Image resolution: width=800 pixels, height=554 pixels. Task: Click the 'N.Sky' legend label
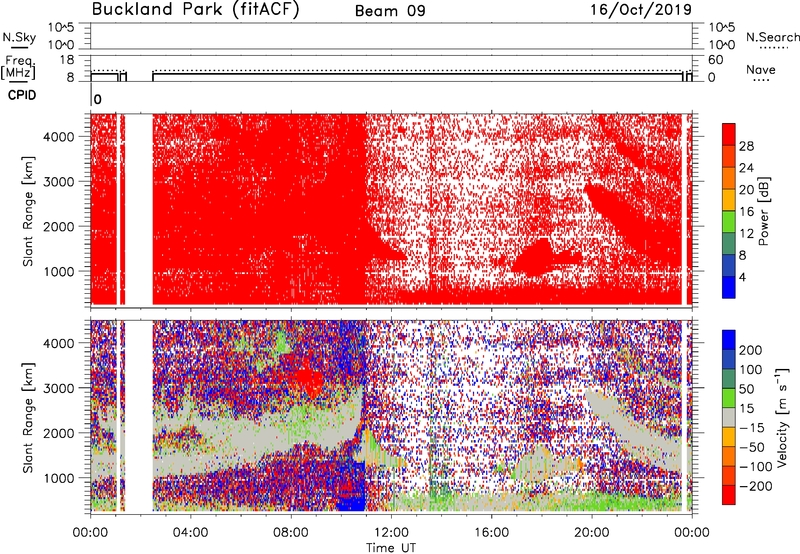pos(19,37)
